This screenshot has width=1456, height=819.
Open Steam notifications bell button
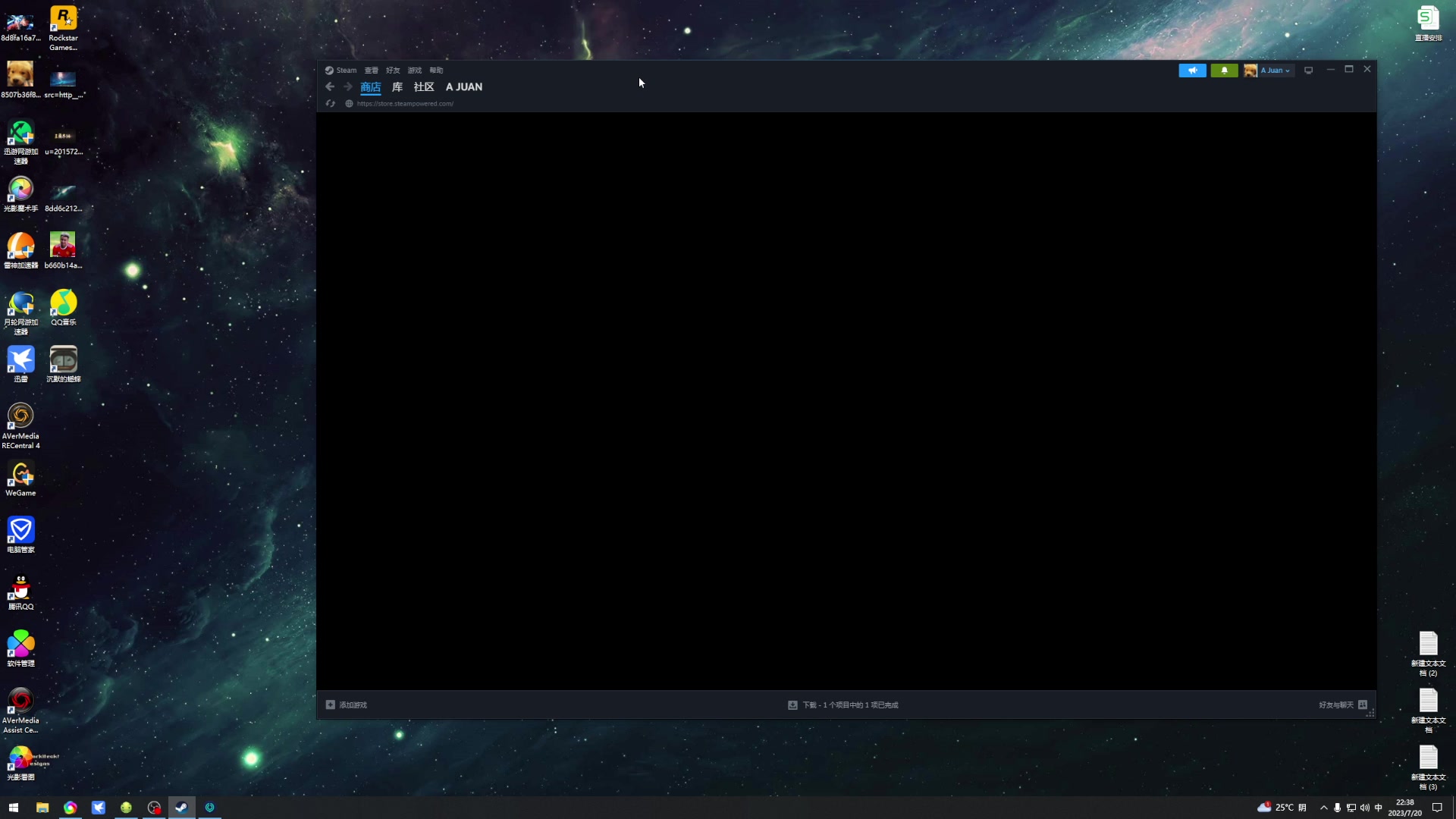pos(1224,71)
